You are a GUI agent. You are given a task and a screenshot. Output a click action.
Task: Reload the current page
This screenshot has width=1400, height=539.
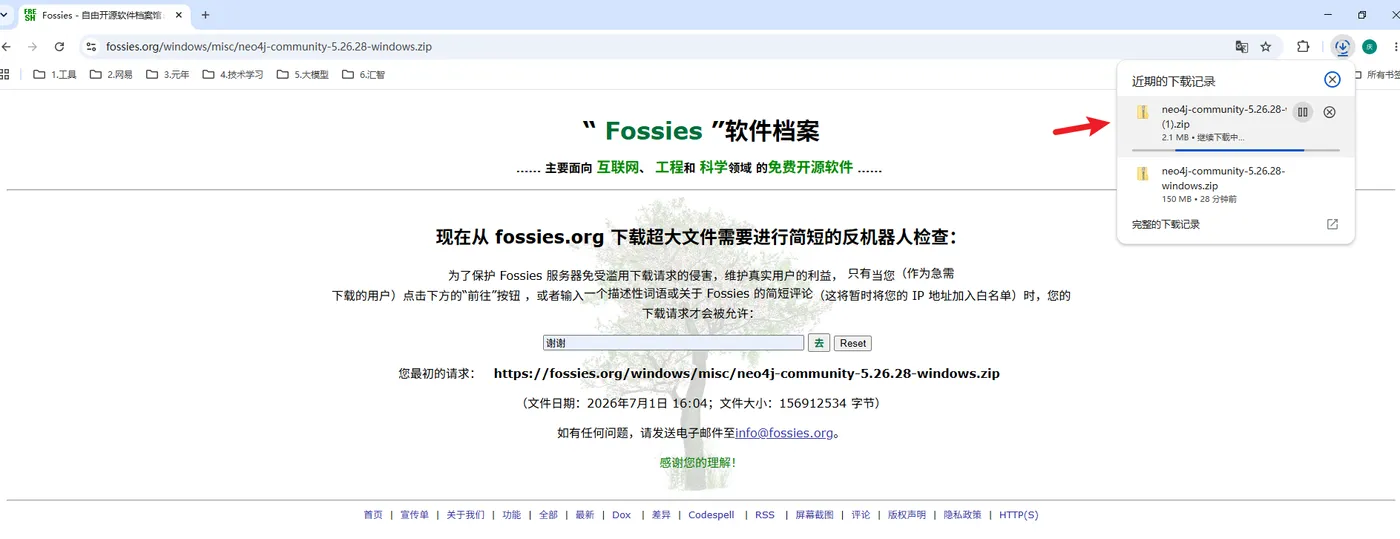pyautogui.click(x=59, y=46)
